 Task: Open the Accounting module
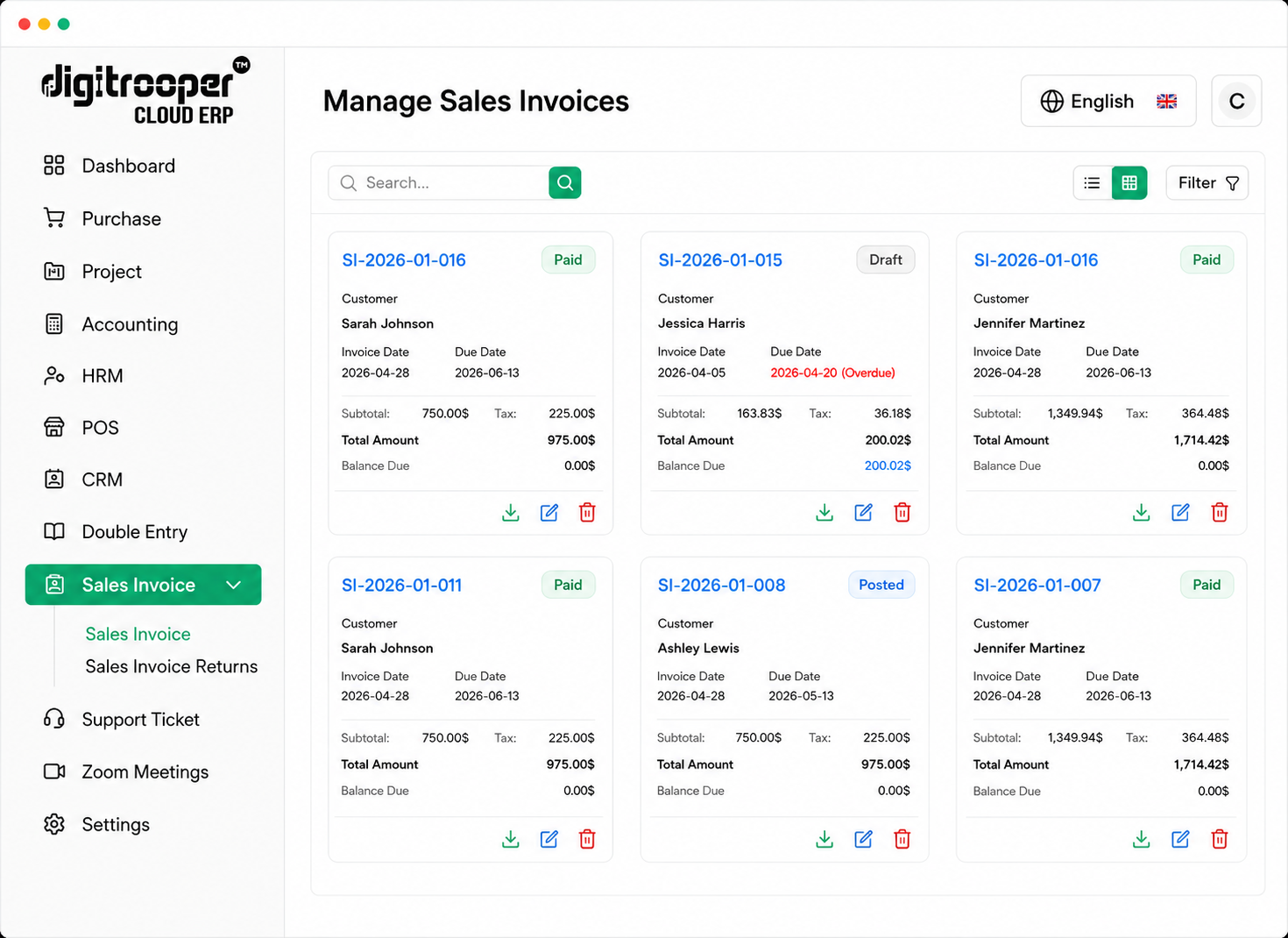pos(110,324)
